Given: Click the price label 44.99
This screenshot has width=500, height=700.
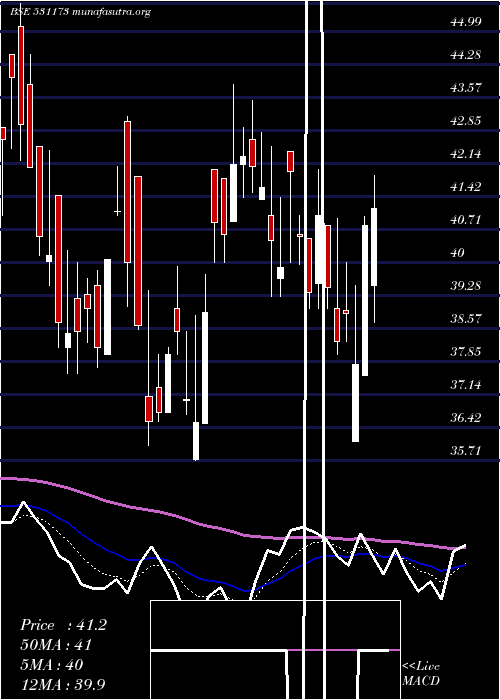Looking at the screenshot, I should [x=466, y=21].
